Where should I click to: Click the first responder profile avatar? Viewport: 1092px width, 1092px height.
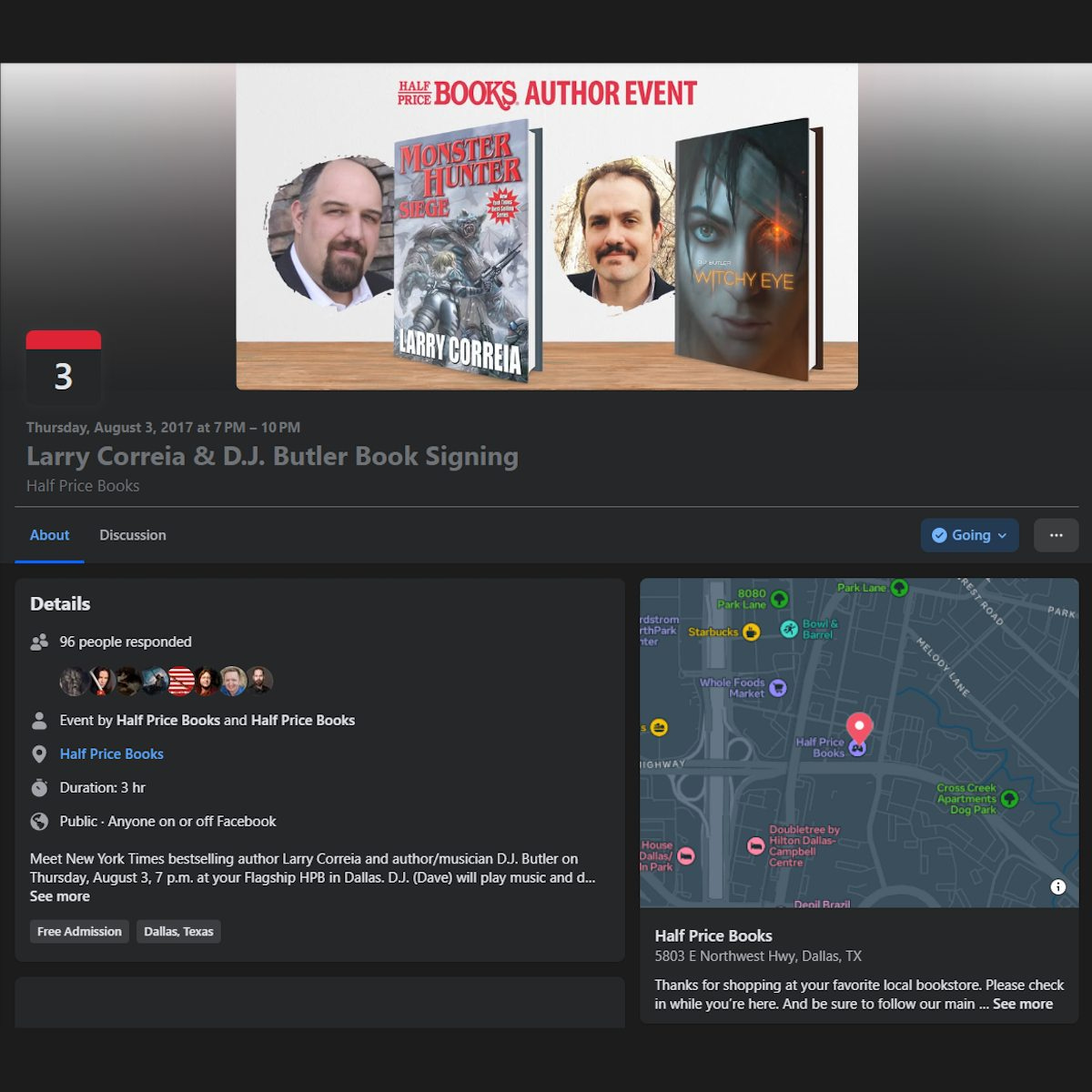point(74,681)
